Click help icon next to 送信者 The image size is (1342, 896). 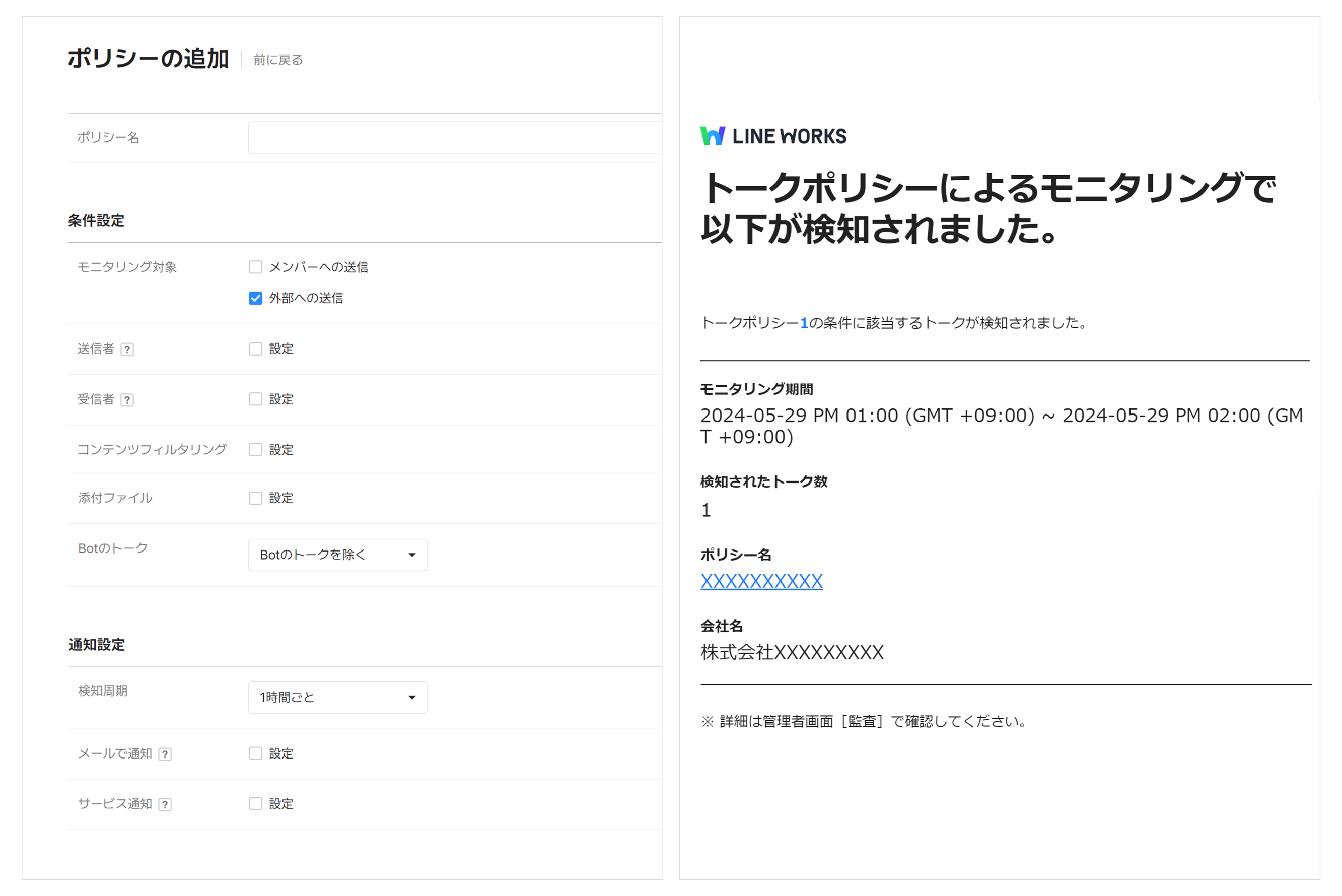(127, 349)
